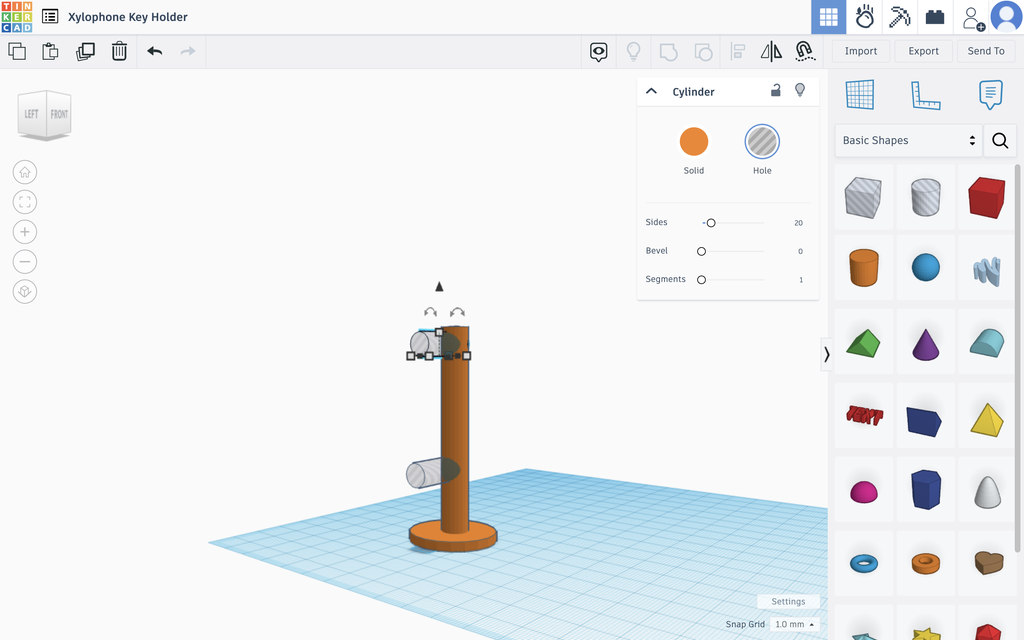1024x640 pixels.
Task: Search the shapes library
Action: 1000,140
